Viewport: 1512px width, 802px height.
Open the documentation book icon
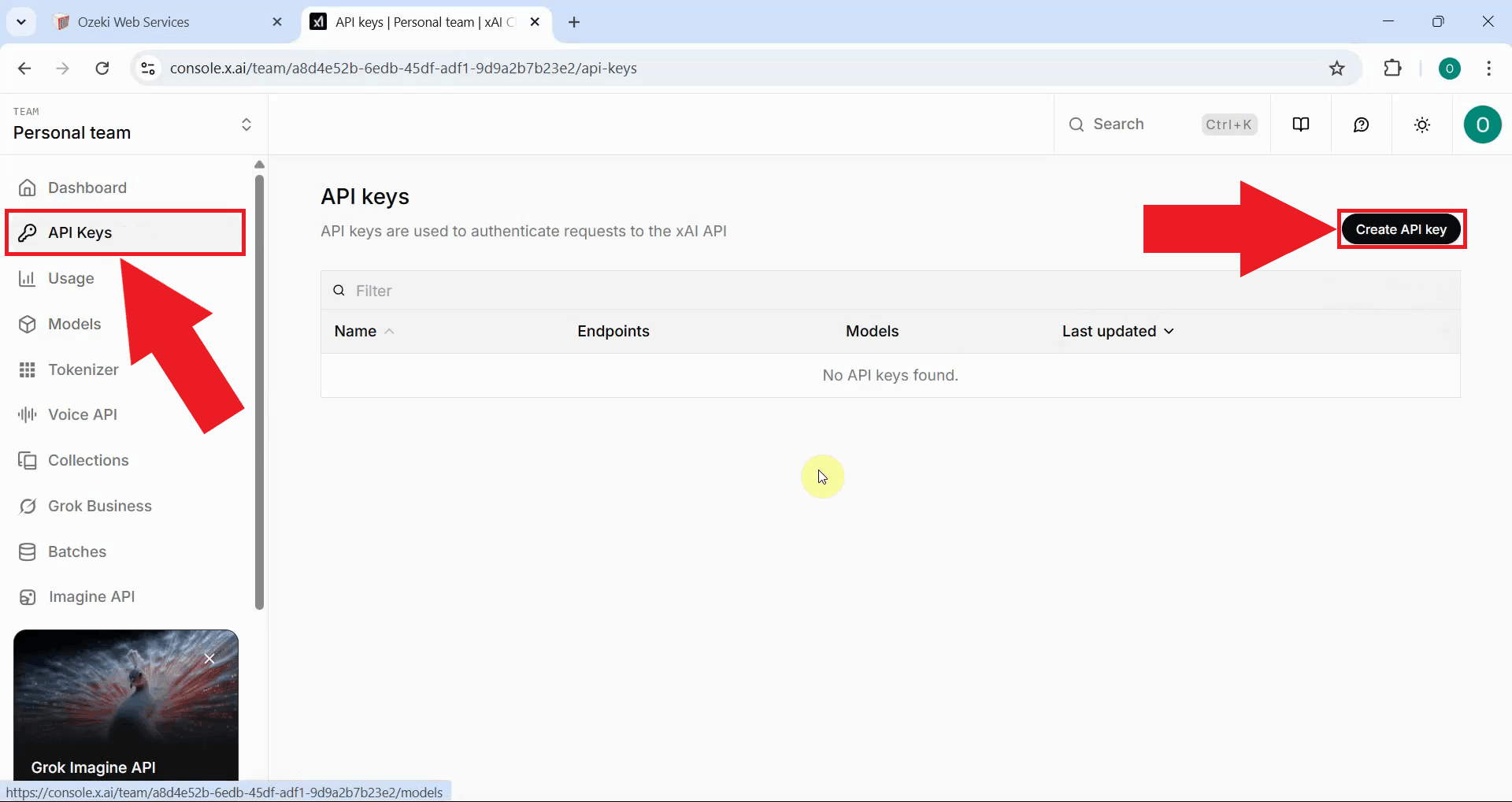click(x=1300, y=124)
